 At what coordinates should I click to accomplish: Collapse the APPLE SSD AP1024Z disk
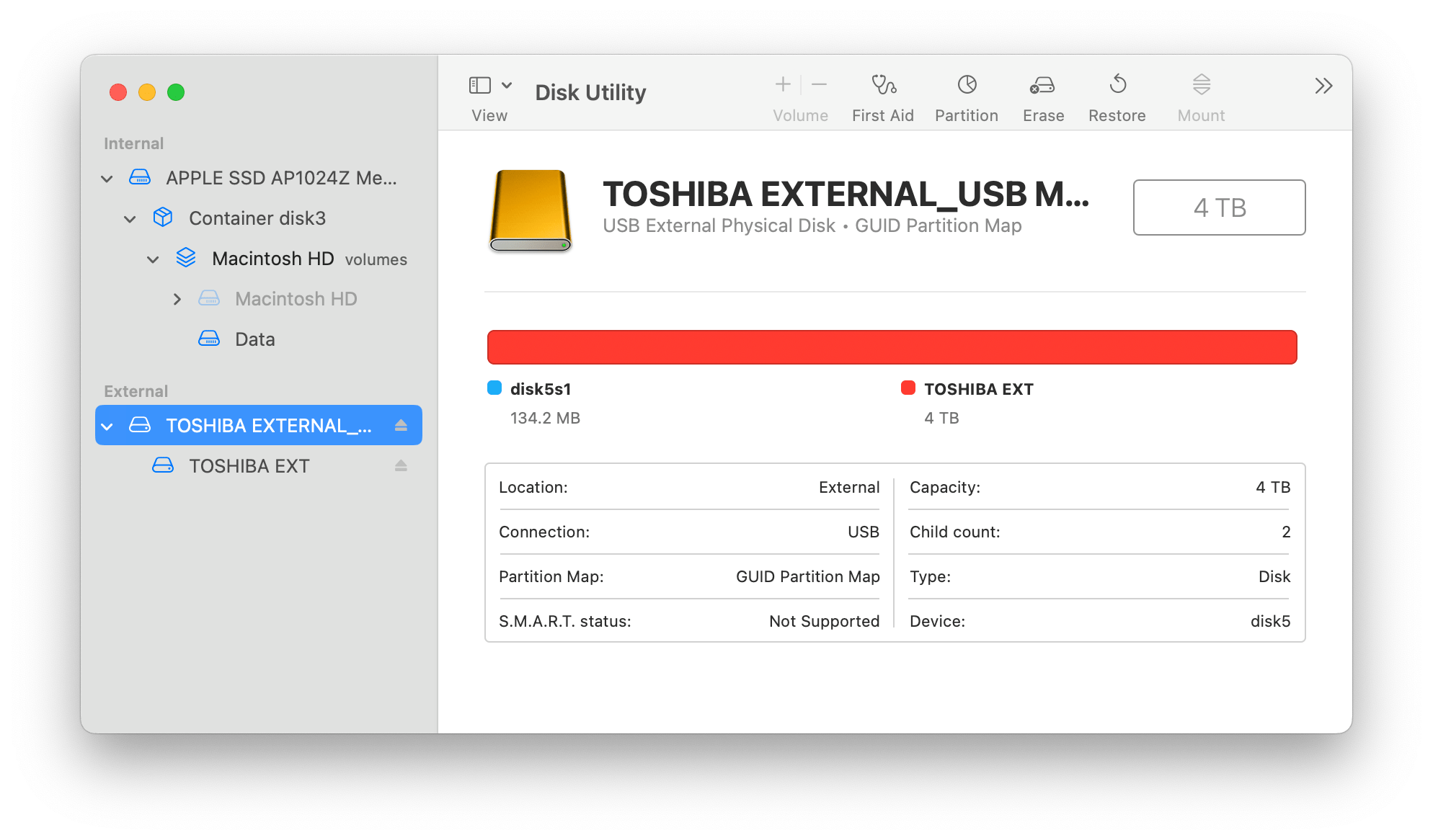click(x=107, y=178)
